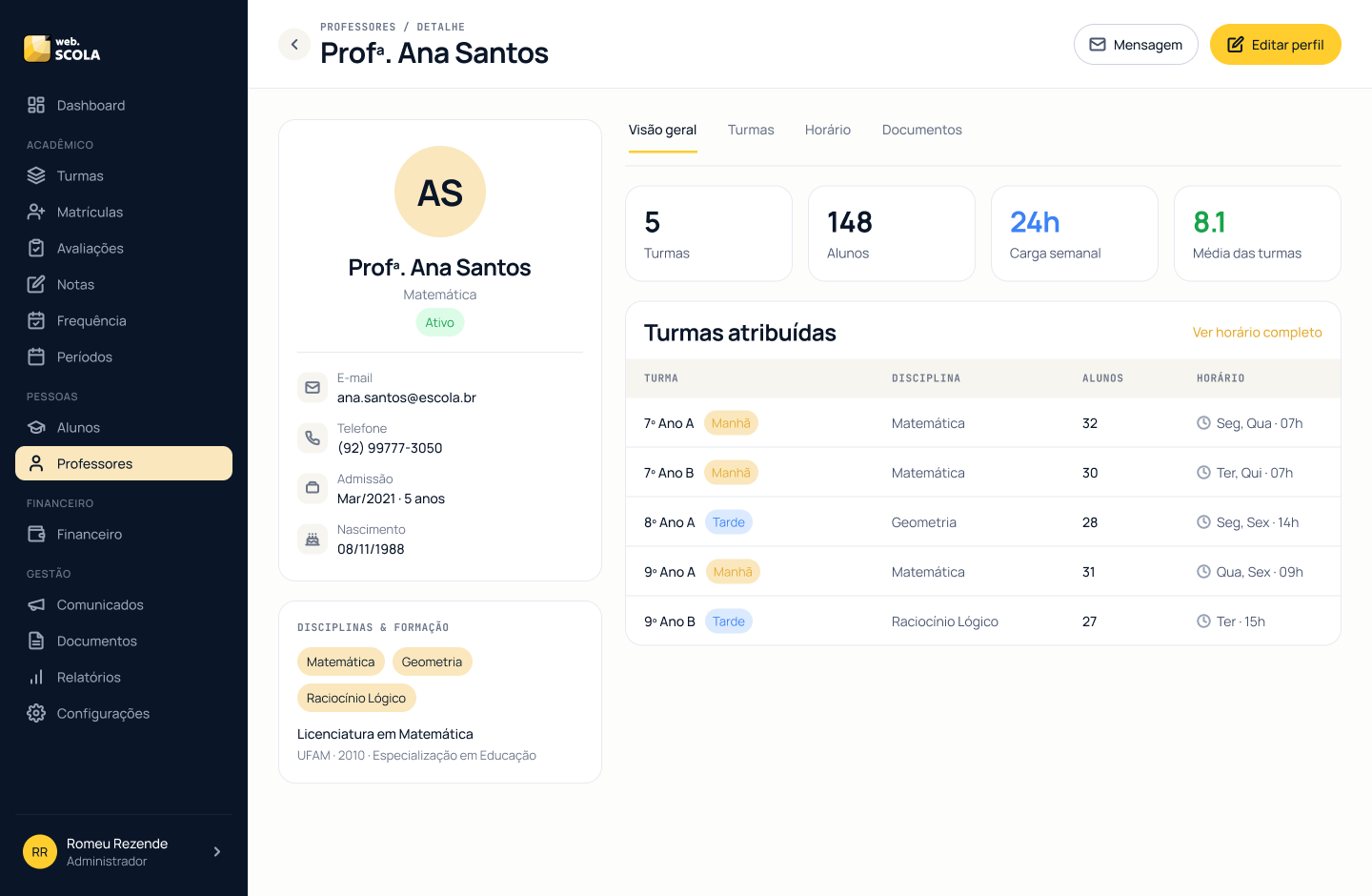Click the Ativo status badge
Image resolution: width=1372 pixels, height=896 pixels.
coord(440,322)
